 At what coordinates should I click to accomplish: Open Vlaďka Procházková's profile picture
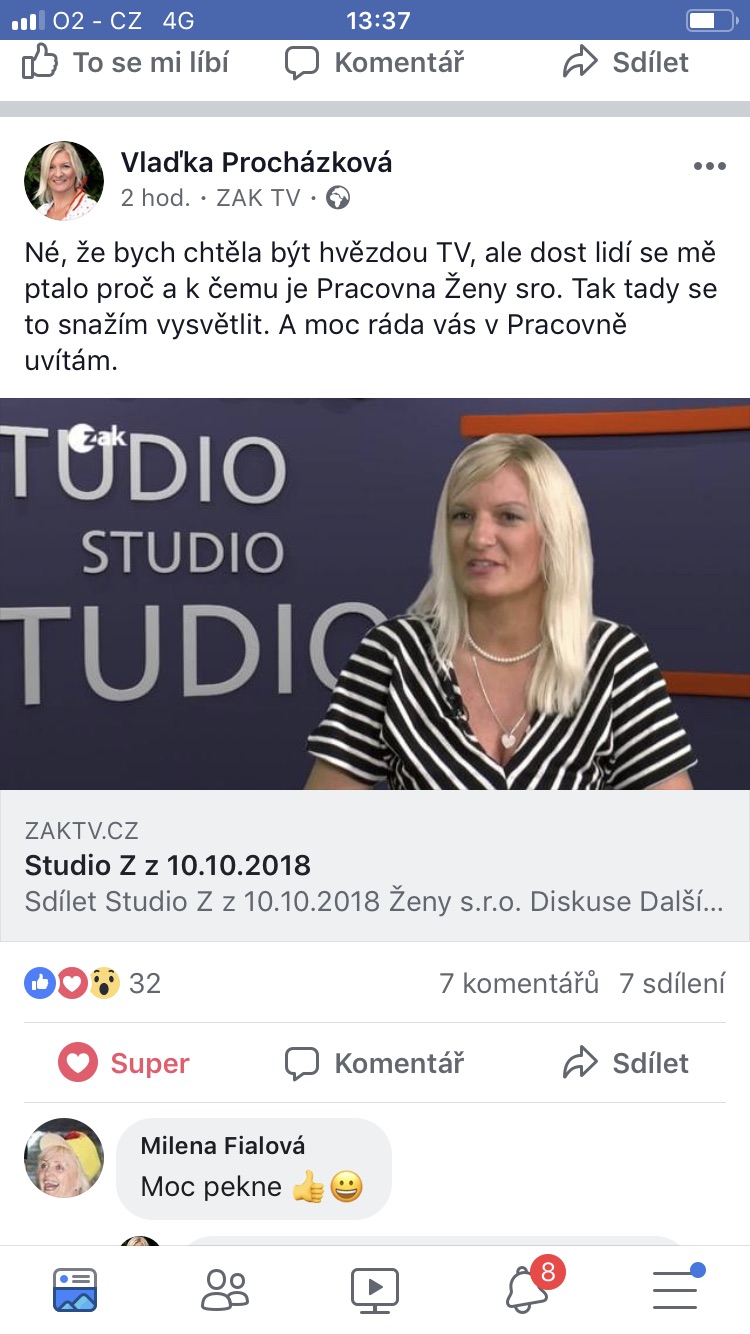(64, 180)
